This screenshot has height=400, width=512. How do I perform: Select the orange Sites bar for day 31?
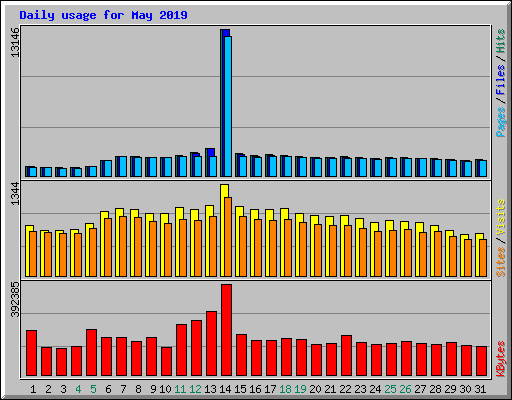point(483,258)
